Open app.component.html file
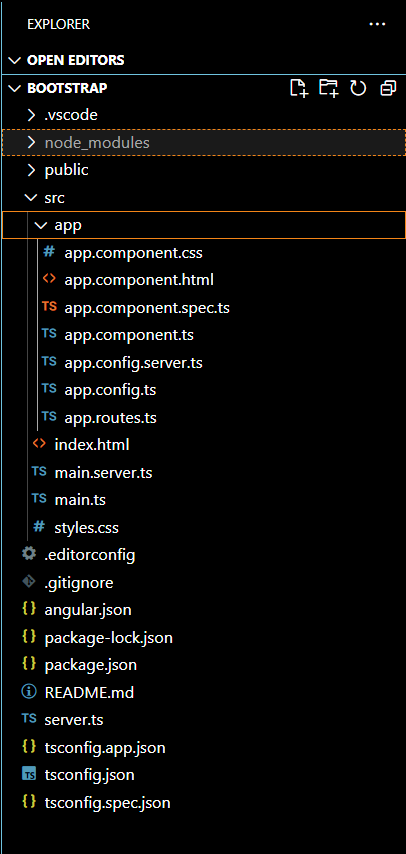Viewport: 406px width, 854px height. point(138,280)
